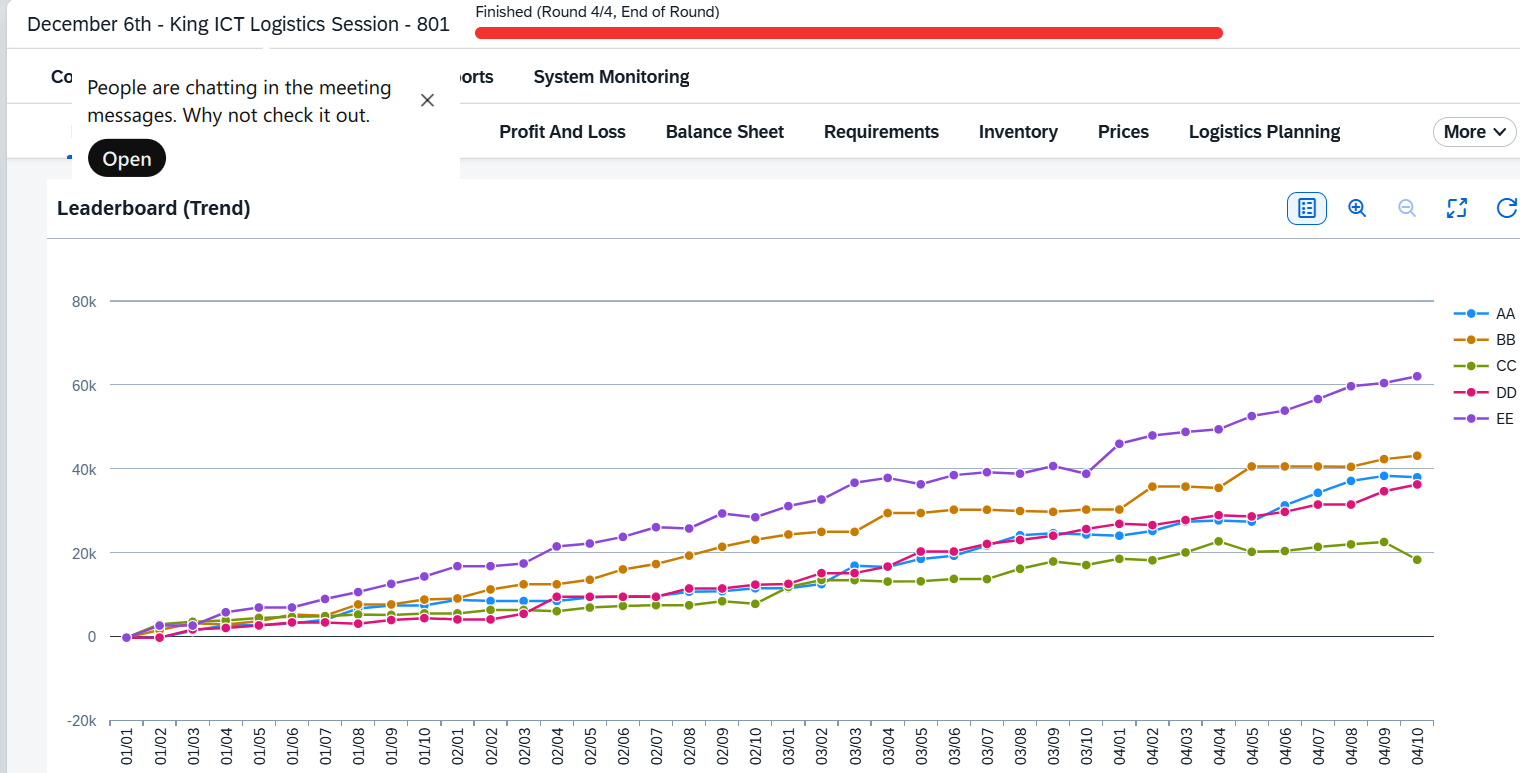
Task: View the Prices tab
Action: click(1123, 132)
